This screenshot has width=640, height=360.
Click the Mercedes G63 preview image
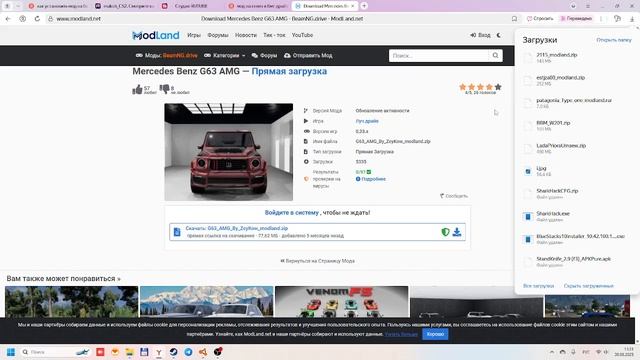click(229, 152)
